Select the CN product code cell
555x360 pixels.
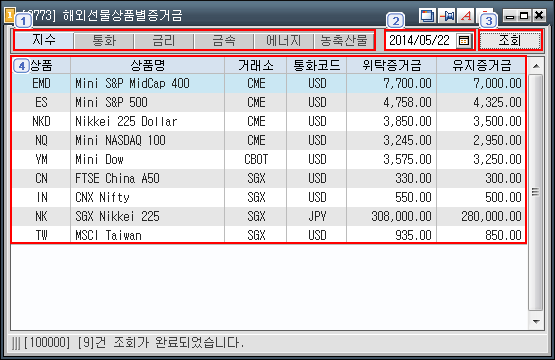click(x=41, y=178)
